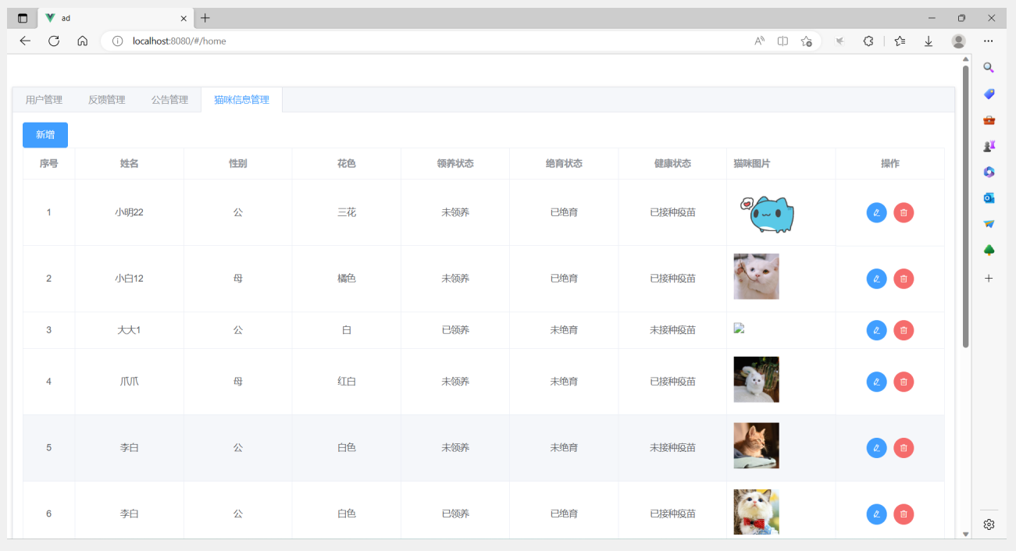
Task: Open browser extensions menu
Action: 868,41
